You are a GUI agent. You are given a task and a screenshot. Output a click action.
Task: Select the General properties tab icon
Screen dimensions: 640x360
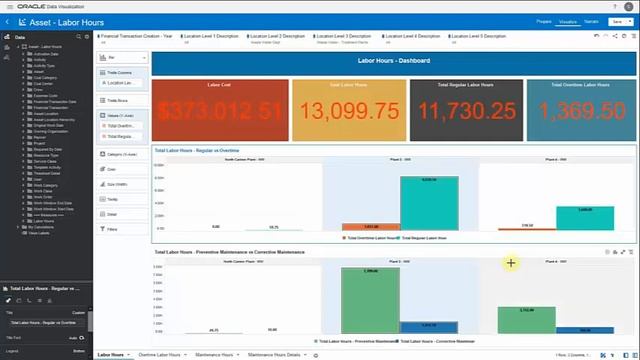[x=8, y=300]
